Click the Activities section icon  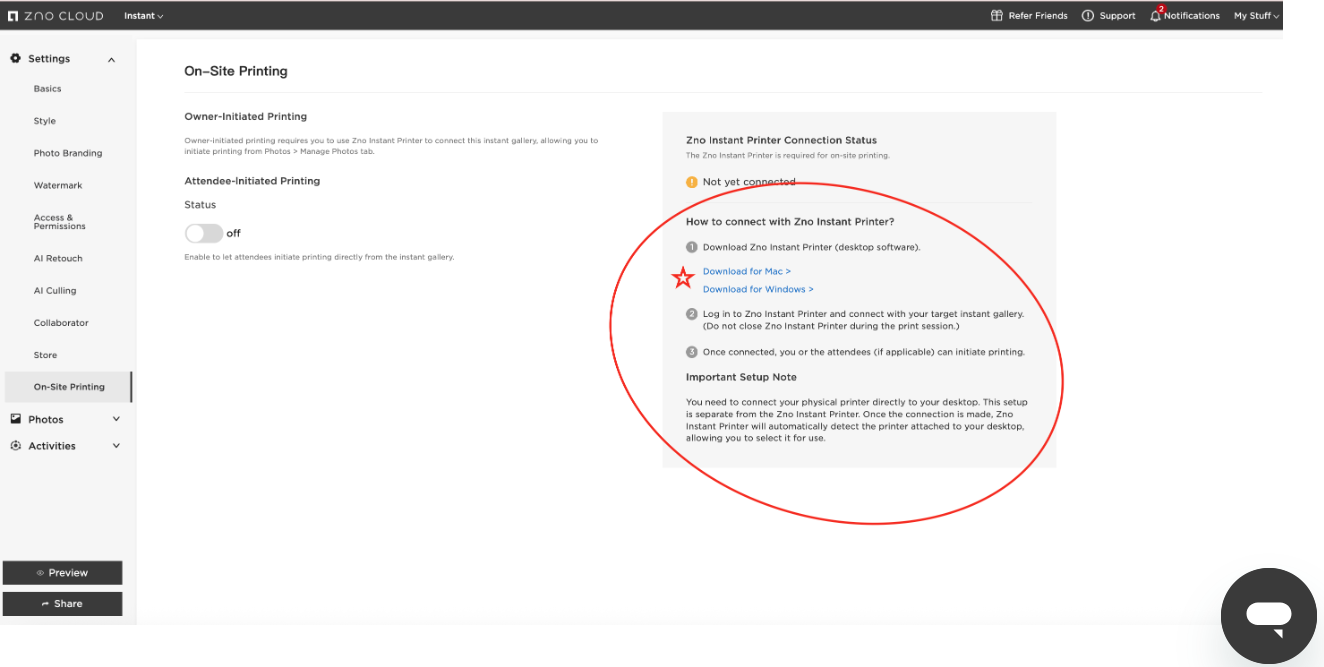point(16,446)
